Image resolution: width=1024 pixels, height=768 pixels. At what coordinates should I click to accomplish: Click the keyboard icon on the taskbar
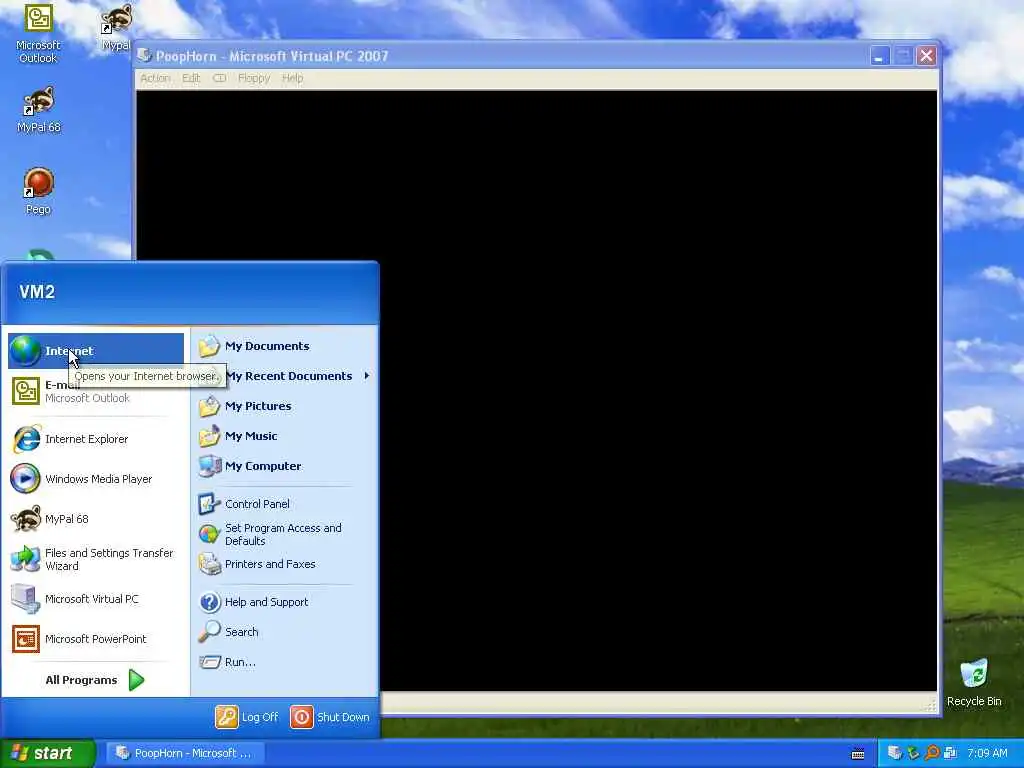(858, 754)
